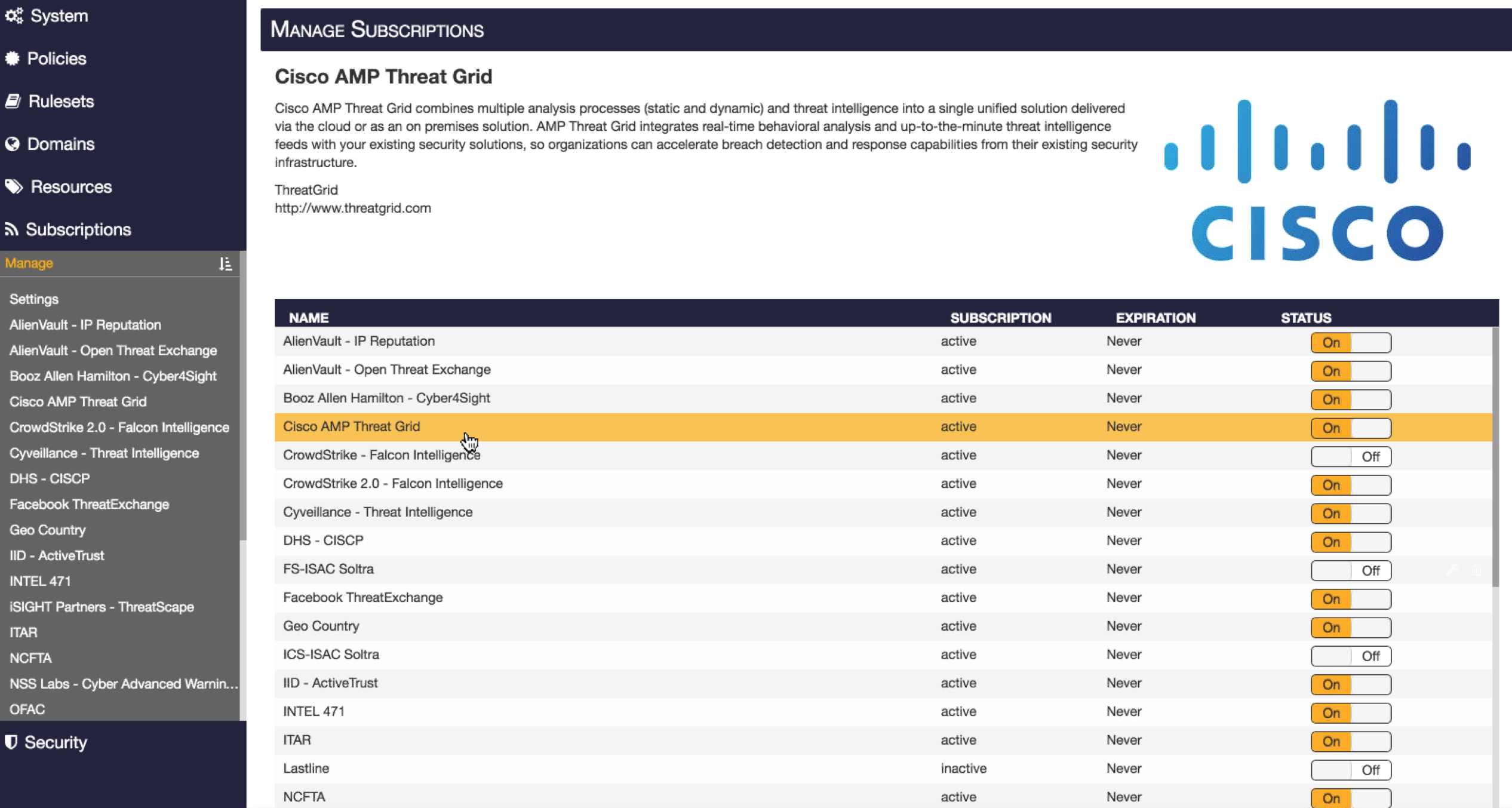Expand the Security menu section
The image size is (1512, 808).
pyautogui.click(x=56, y=742)
